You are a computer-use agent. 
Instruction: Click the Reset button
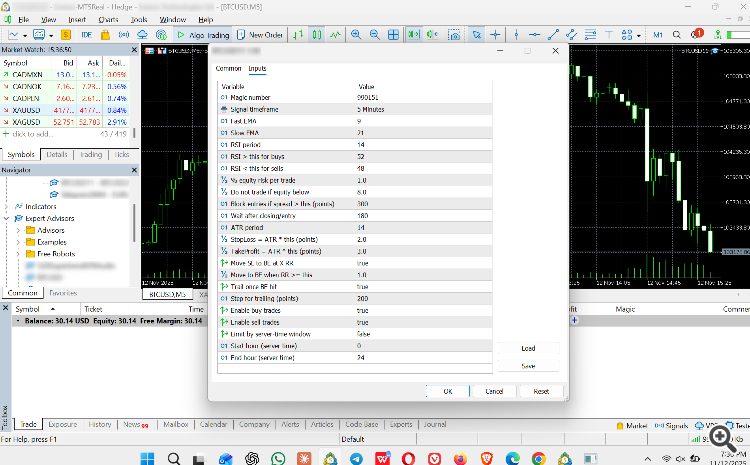tap(541, 391)
